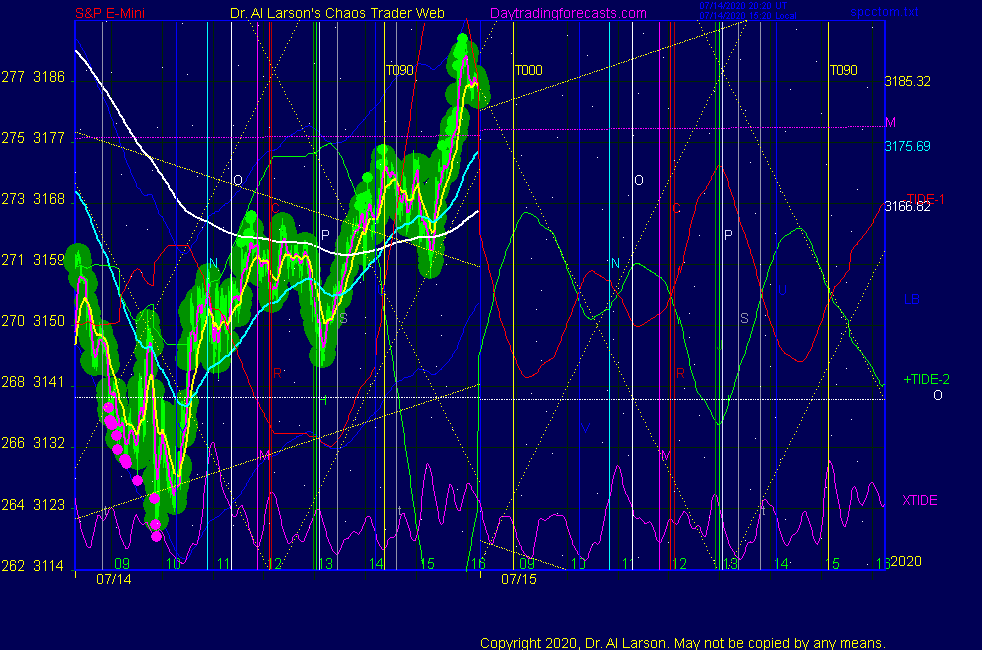Click the Daytradingforecasts.com link at top
The height and width of the screenshot is (650, 982).
click(x=567, y=14)
